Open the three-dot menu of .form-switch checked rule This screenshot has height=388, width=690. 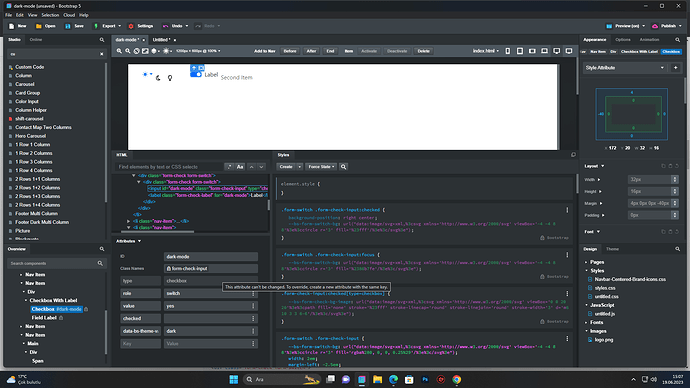[x=567, y=210]
